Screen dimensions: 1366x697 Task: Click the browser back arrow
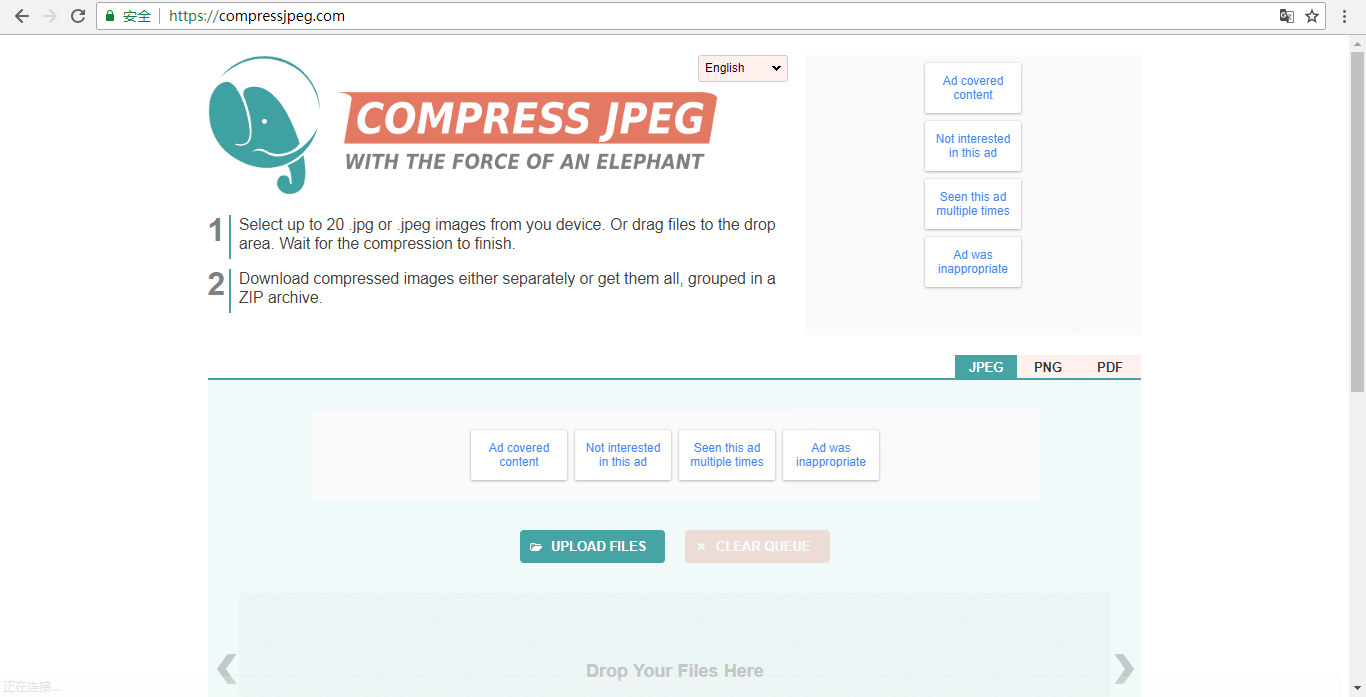point(22,16)
